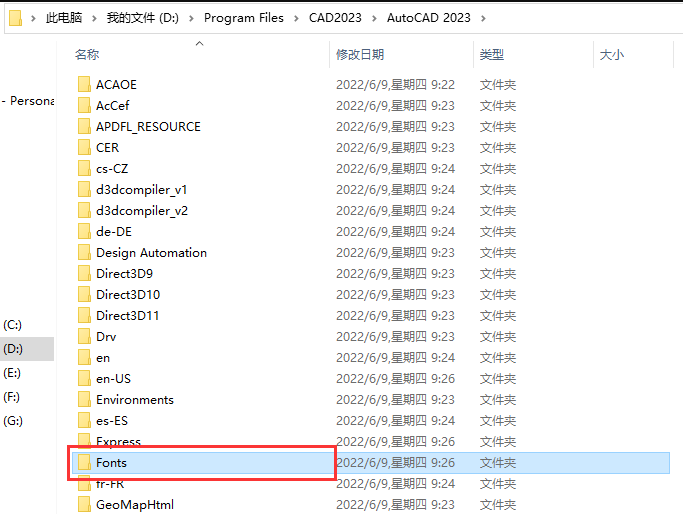Expand the chevron before 此电脑 breadcrumb
This screenshot has height=514, width=683.
(33, 18)
